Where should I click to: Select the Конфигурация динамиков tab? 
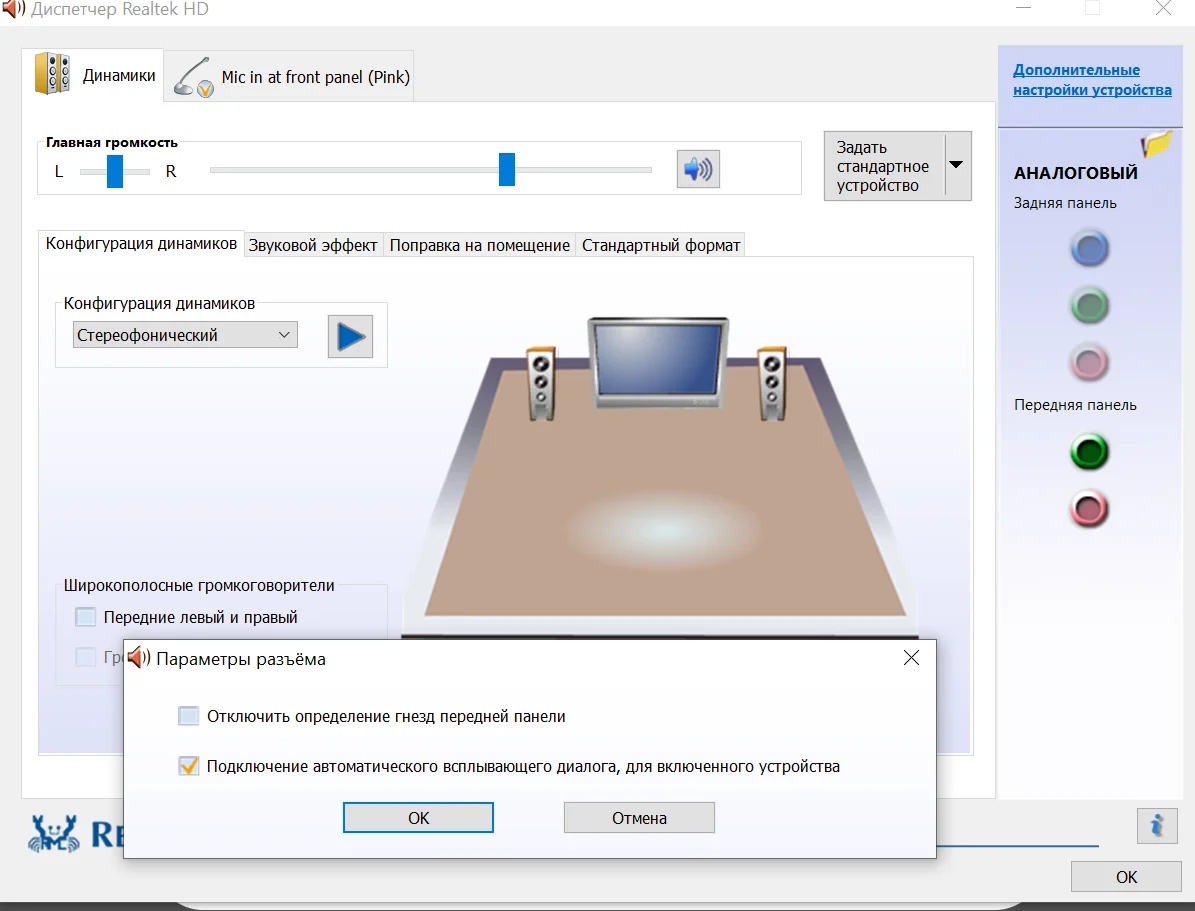(141, 243)
